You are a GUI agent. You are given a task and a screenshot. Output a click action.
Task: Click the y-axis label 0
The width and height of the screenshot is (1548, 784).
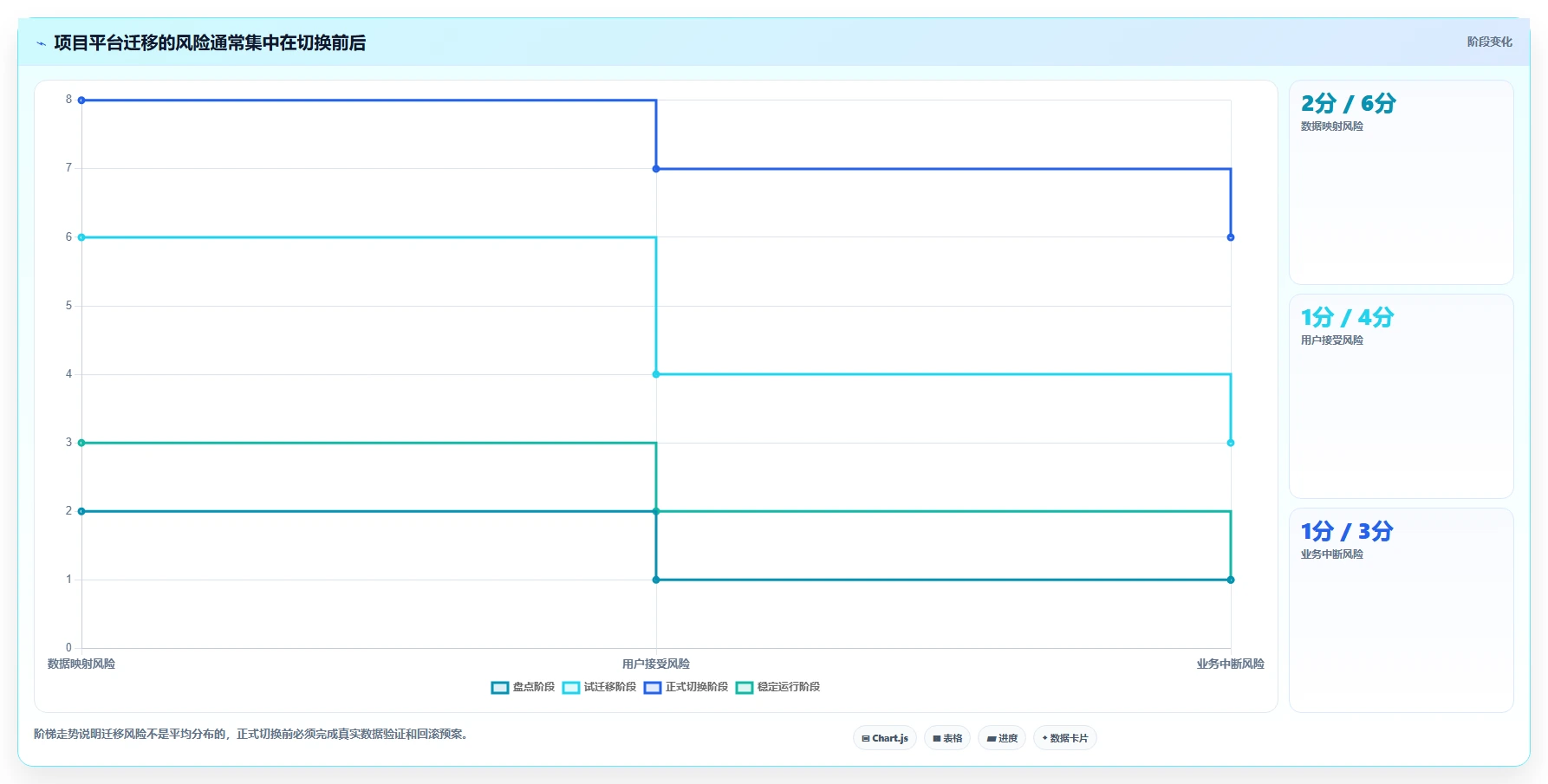pos(68,648)
